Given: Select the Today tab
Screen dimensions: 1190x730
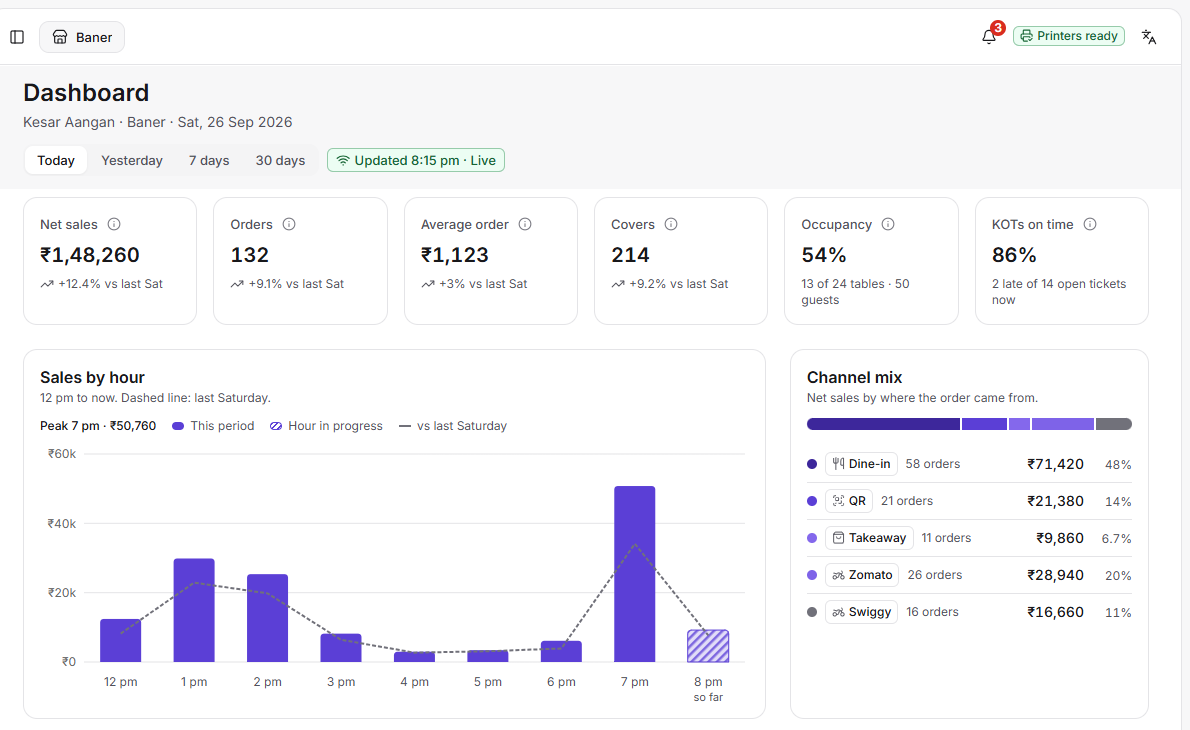Looking at the screenshot, I should click(56, 160).
